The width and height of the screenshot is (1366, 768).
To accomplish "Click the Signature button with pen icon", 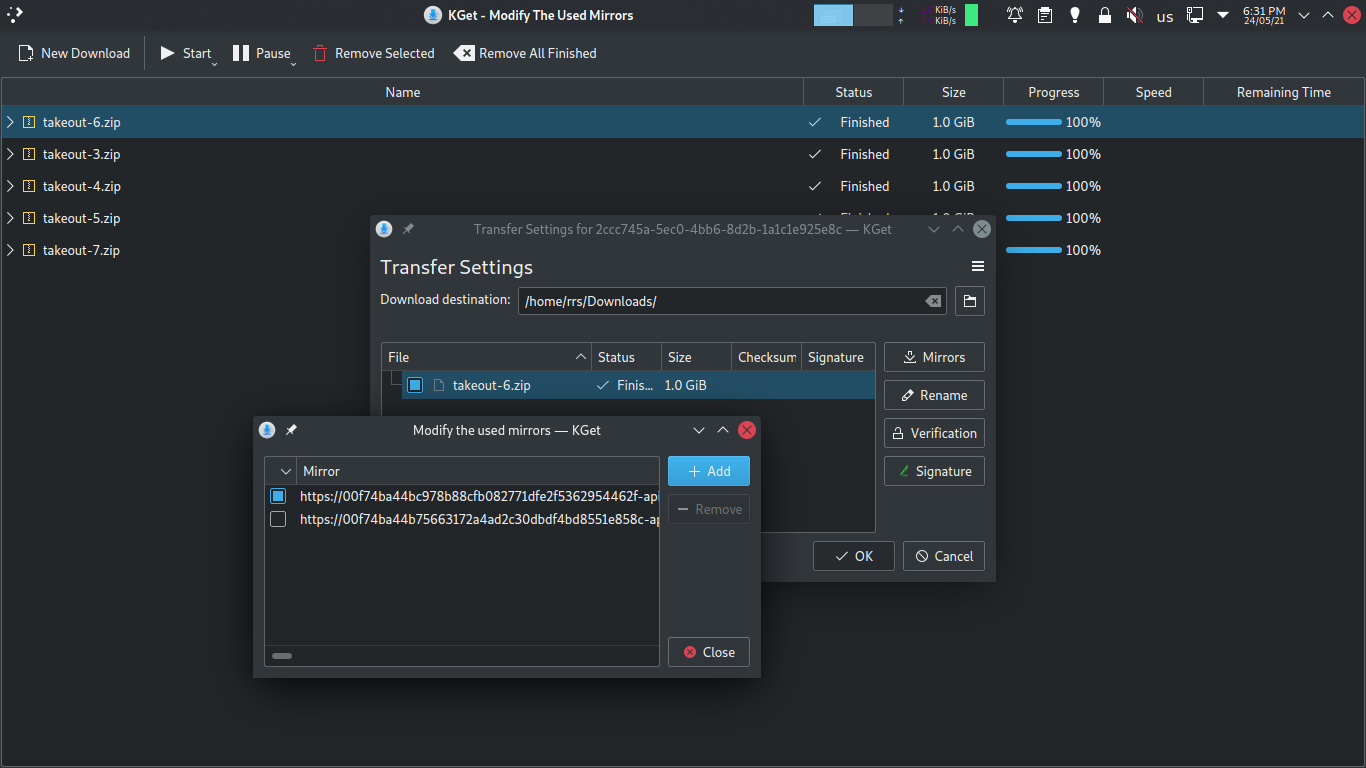I will (934, 471).
